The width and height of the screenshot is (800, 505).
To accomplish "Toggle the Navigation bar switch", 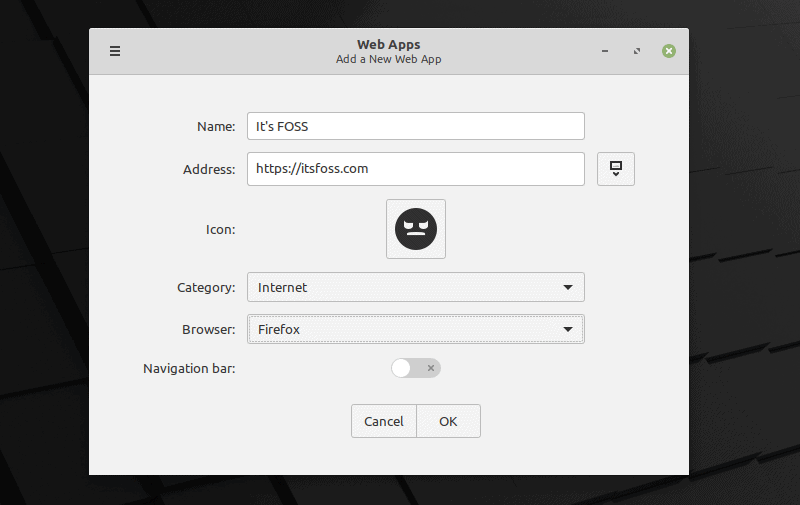I will [x=416, y=368].
